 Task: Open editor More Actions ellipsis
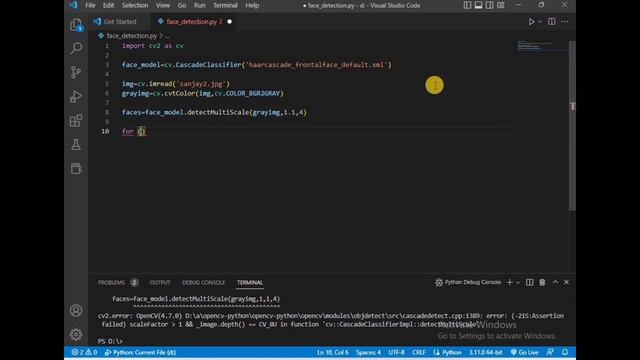coord(564,22)
